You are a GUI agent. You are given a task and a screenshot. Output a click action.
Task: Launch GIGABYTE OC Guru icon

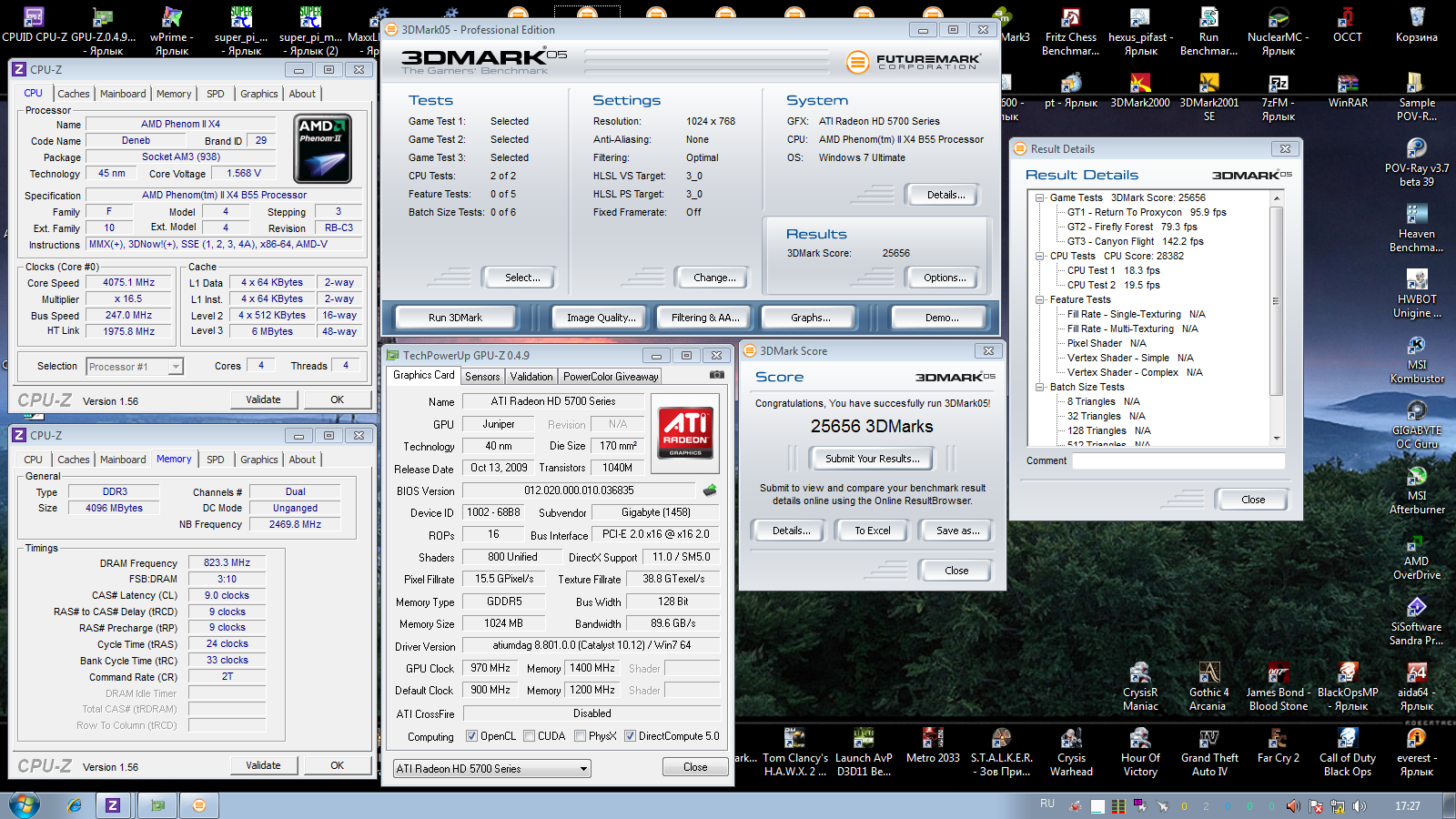pos(1416,424)
